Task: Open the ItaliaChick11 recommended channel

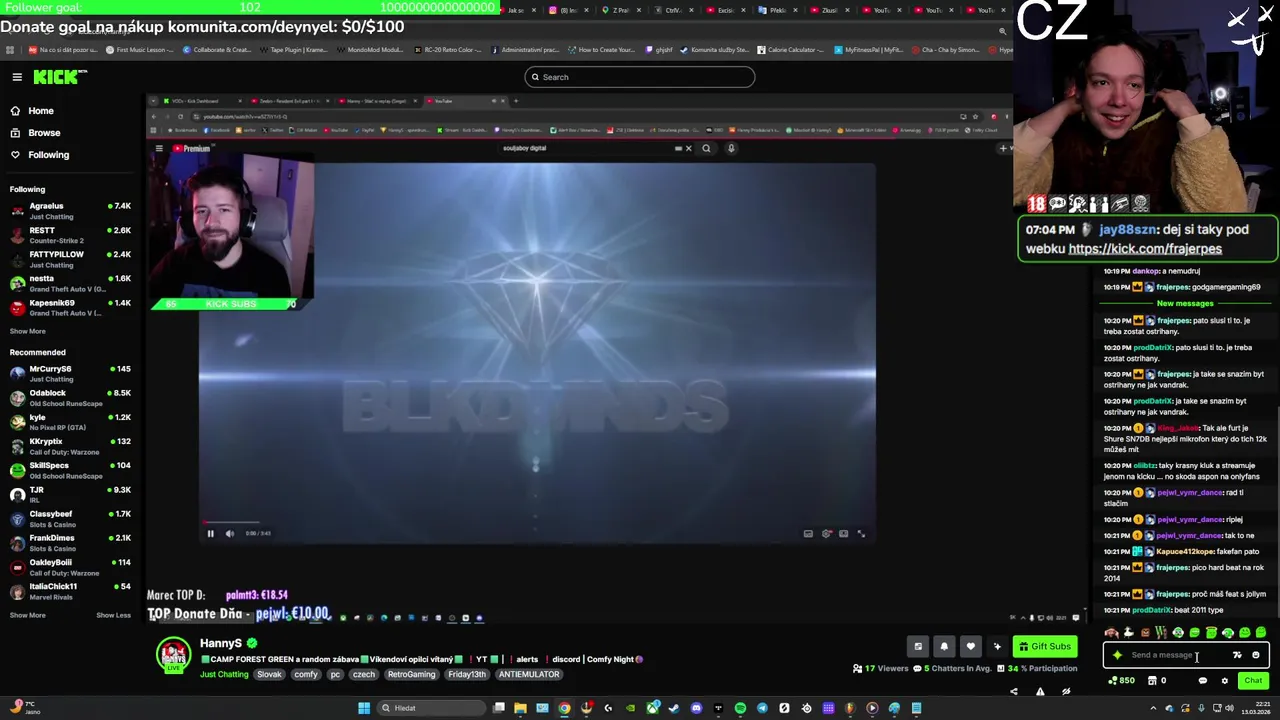Action: coord(70,590)
